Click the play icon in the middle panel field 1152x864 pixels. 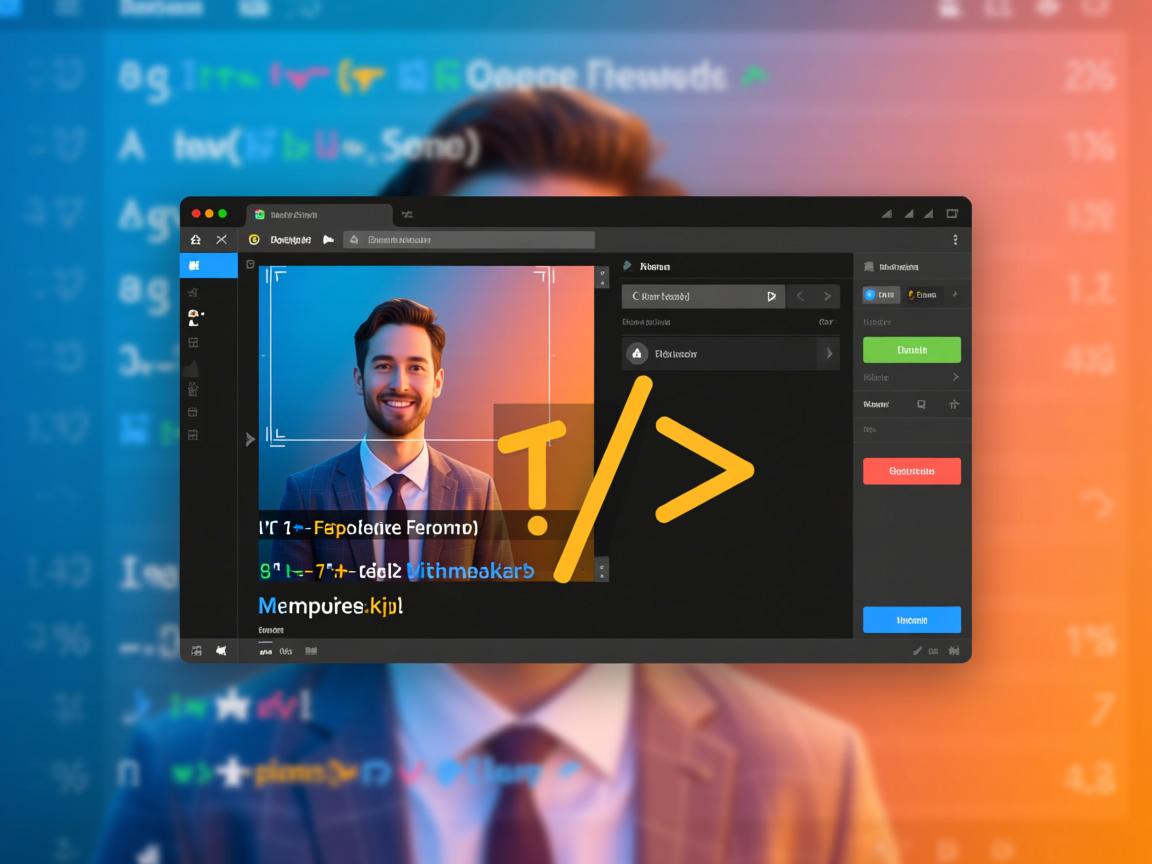(x=770, y=296)
